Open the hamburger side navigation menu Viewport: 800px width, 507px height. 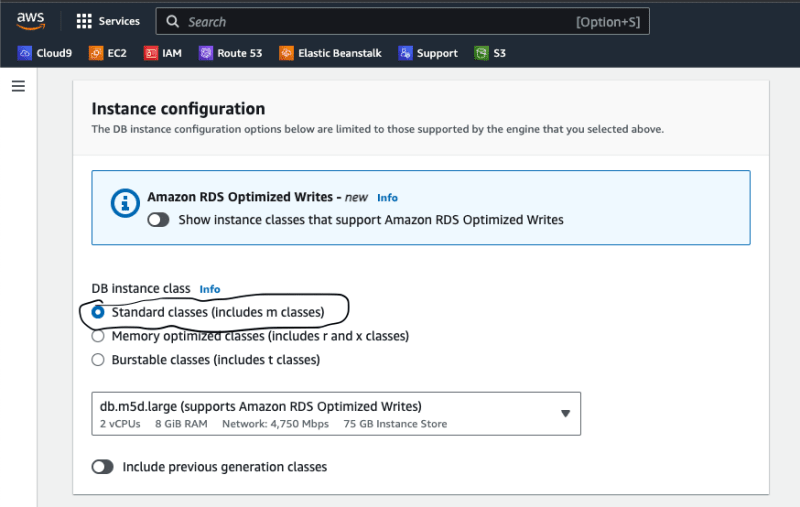[18, 86]
